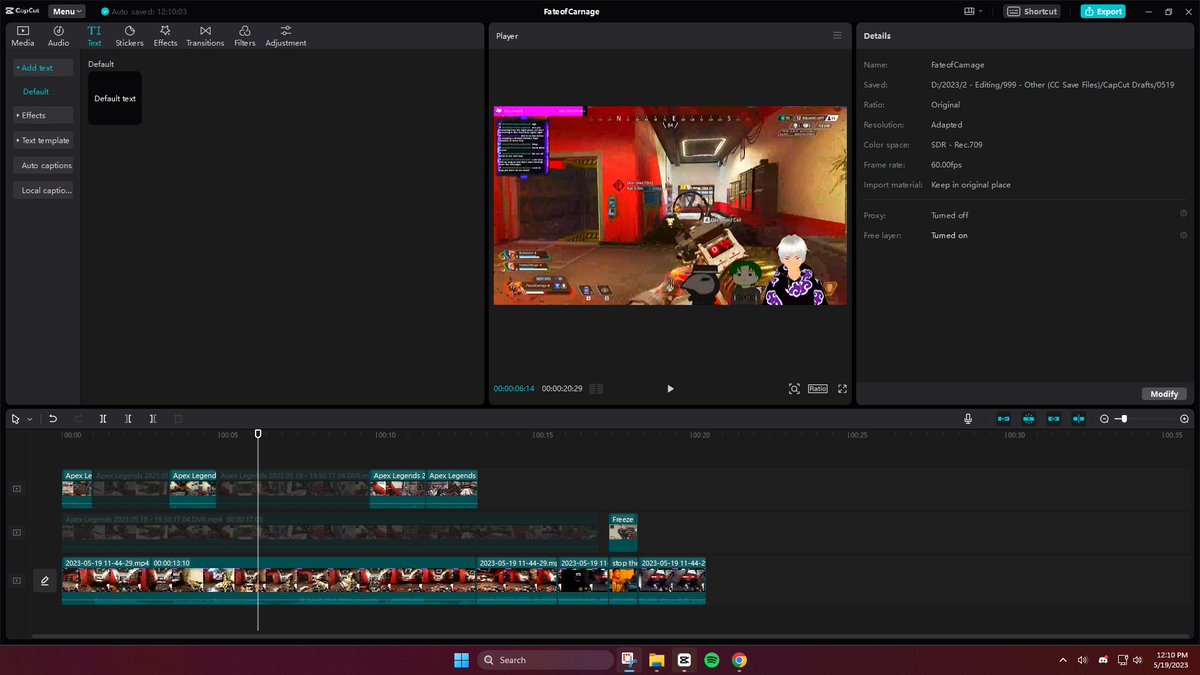Switch to the Filters tab
The image size is (1200, 675).
coord(245,37)
